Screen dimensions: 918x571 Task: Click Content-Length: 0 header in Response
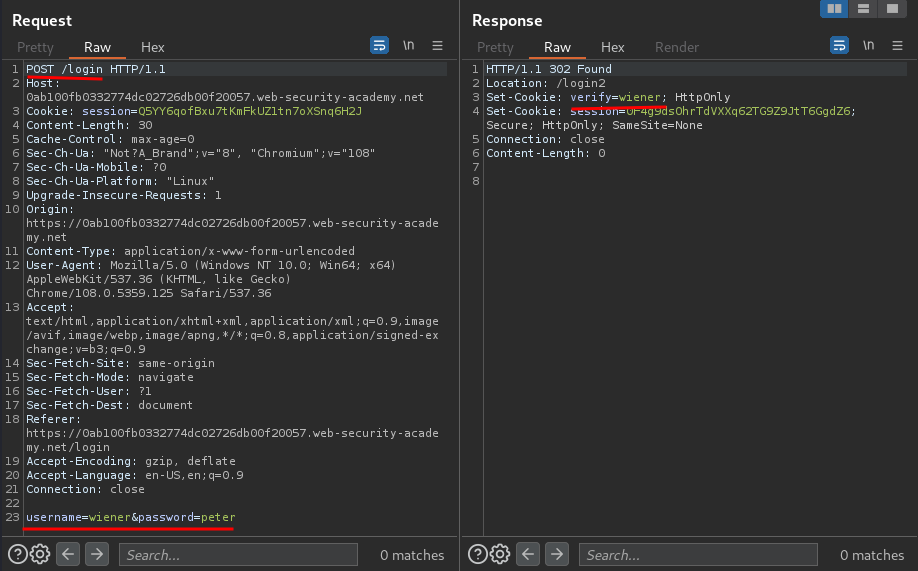click(546, 153)
